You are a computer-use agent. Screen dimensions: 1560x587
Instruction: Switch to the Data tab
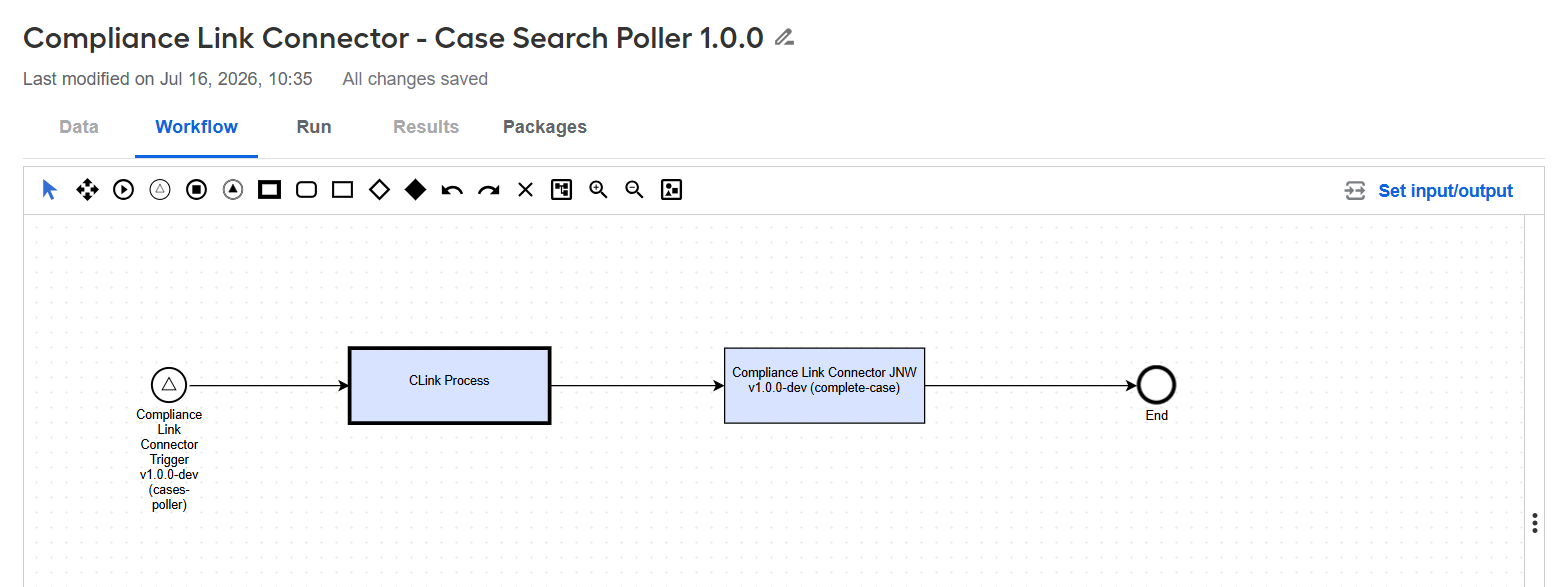click(x=79, y=127)
